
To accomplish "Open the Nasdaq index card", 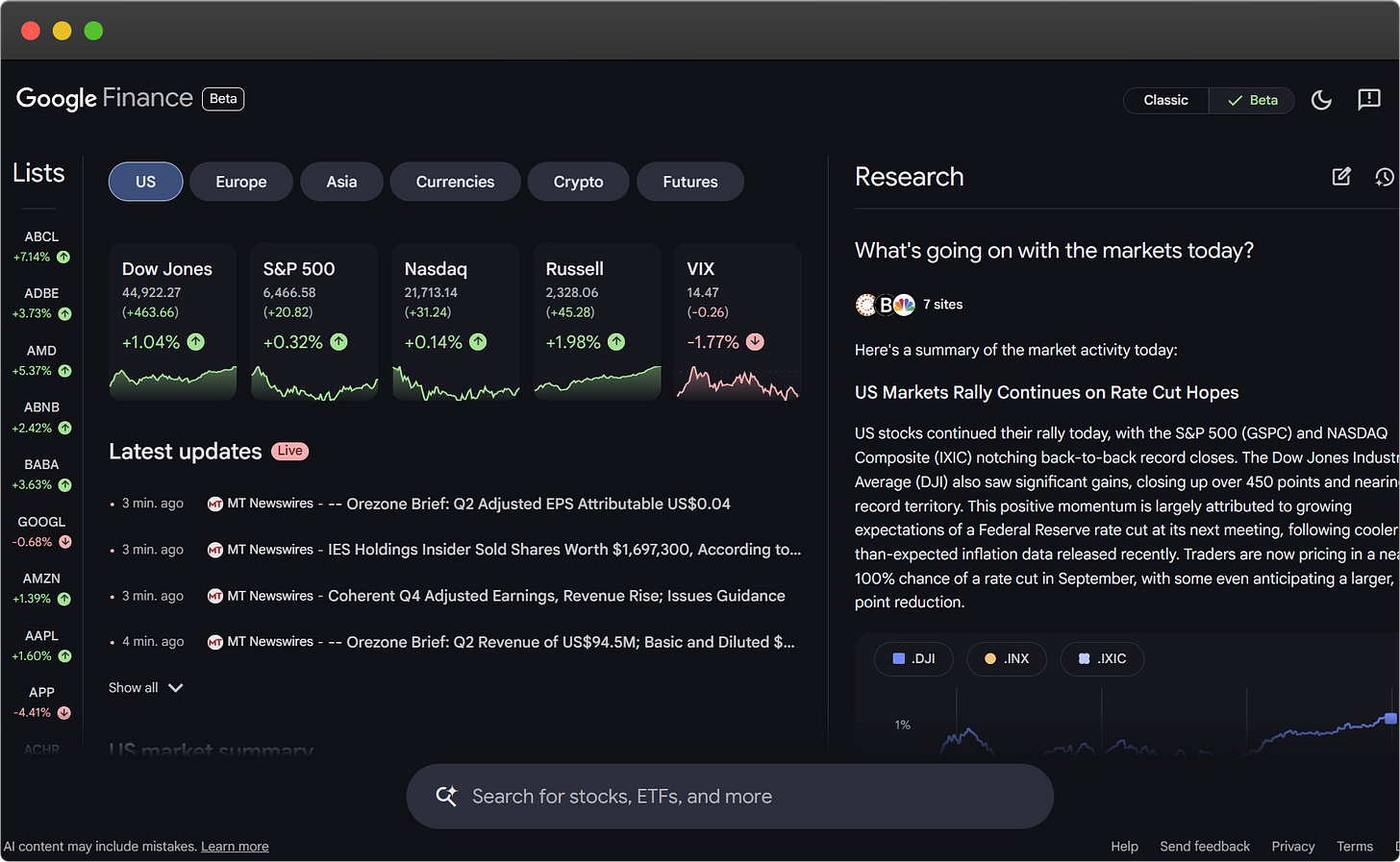I will coord(456,322).
